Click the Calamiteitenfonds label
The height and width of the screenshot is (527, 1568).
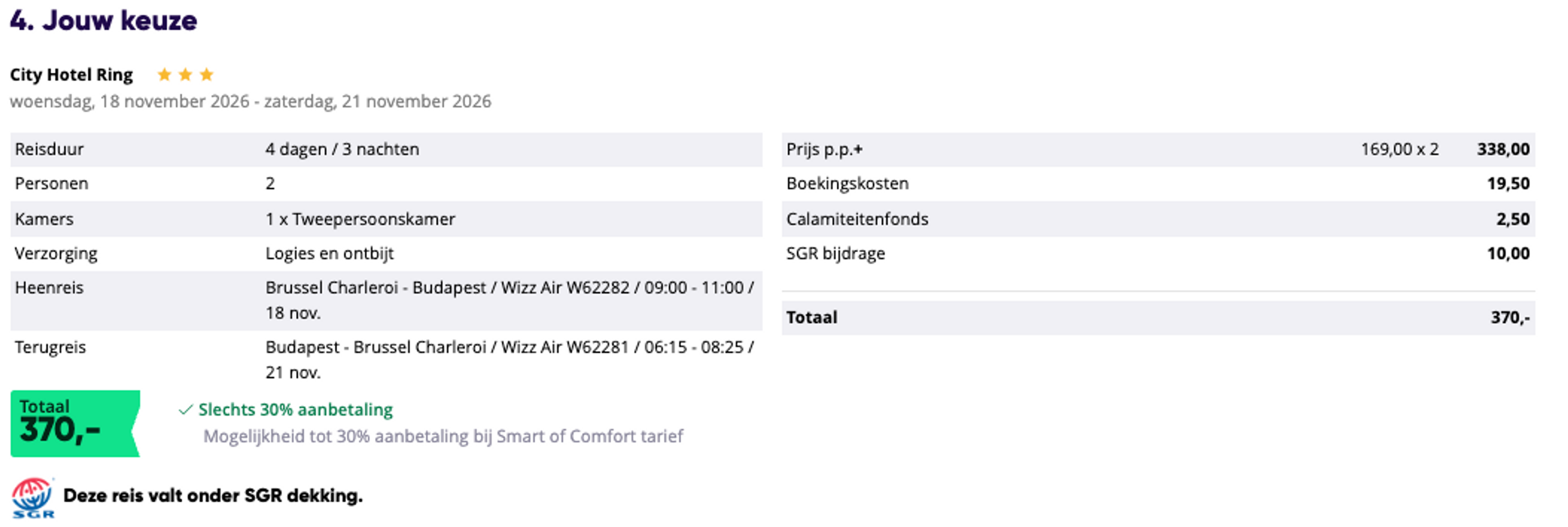[857, 219]
